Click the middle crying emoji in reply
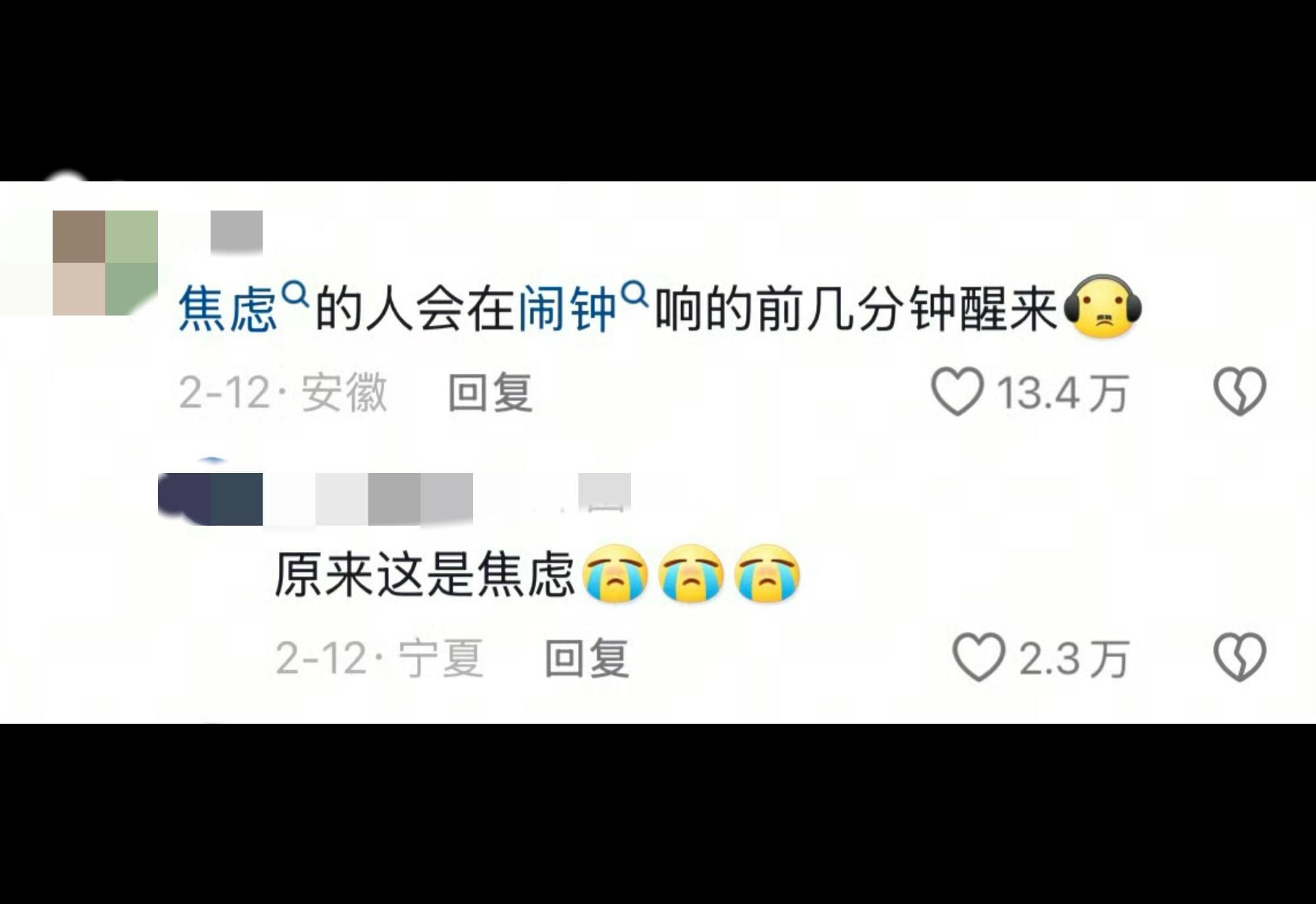Screen dimensions: 1316x904 (691, 574)
